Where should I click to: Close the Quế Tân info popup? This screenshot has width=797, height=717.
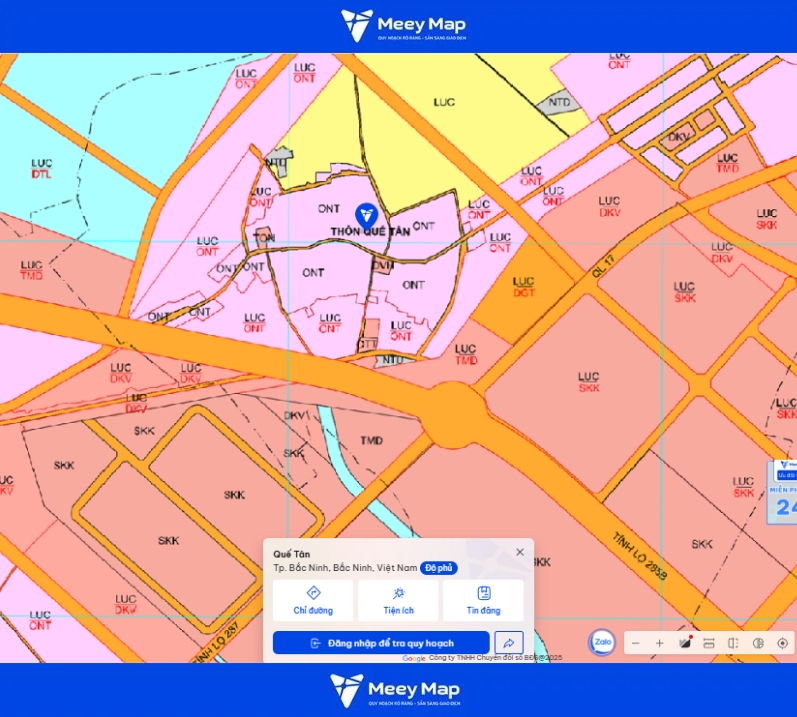pos(520,552)
